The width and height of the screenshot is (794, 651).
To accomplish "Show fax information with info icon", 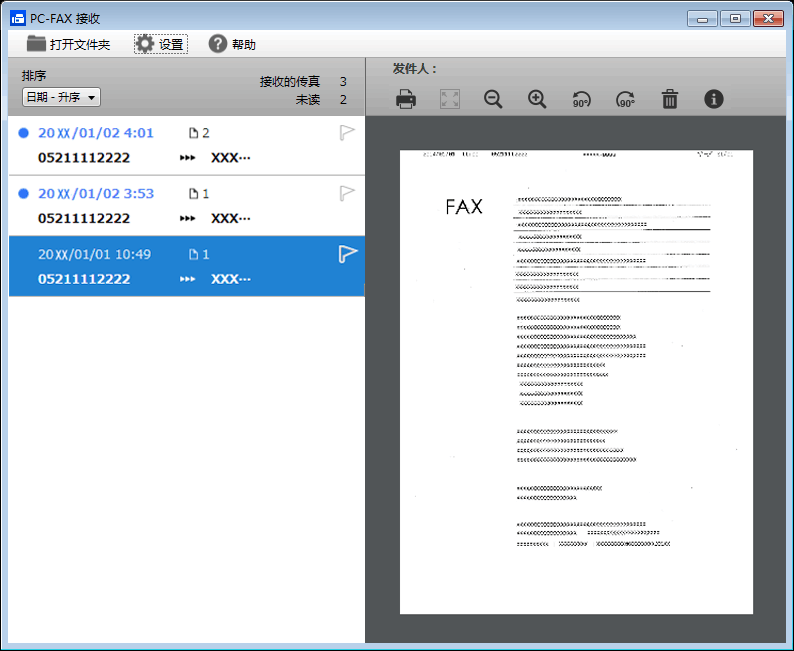I will click(713, 99).
